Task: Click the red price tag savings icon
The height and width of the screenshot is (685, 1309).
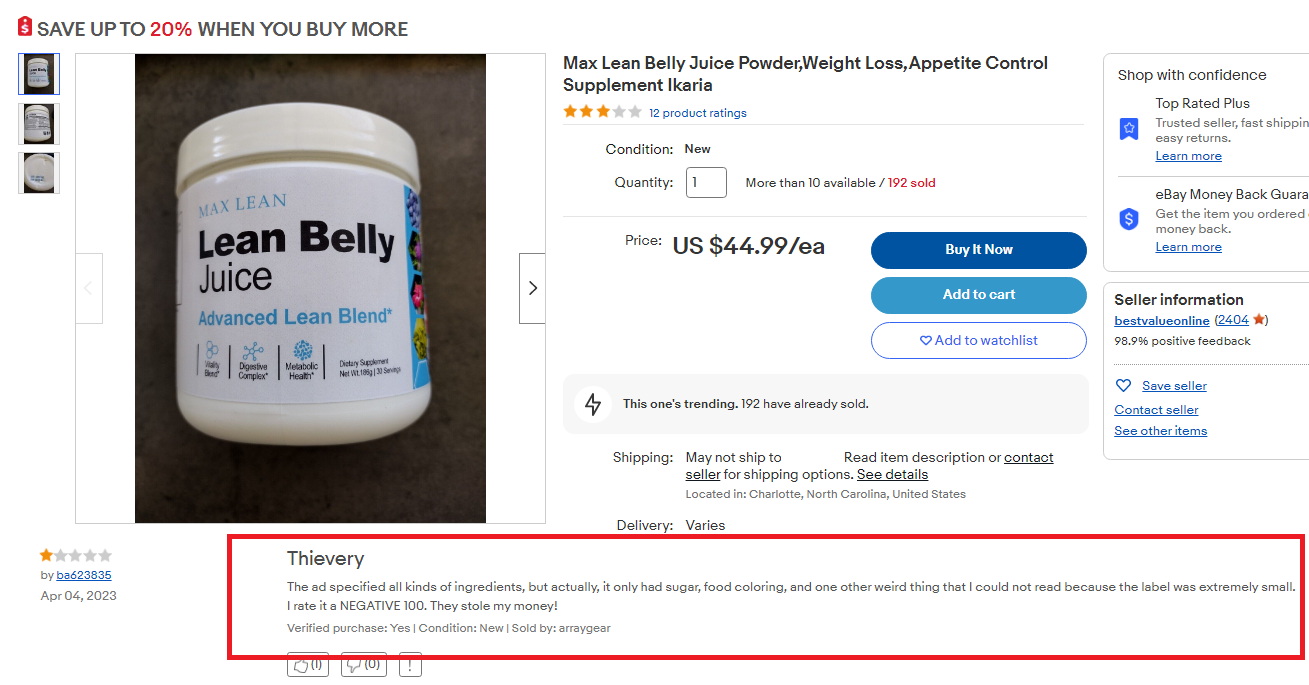Action: (x=25, y=27)
